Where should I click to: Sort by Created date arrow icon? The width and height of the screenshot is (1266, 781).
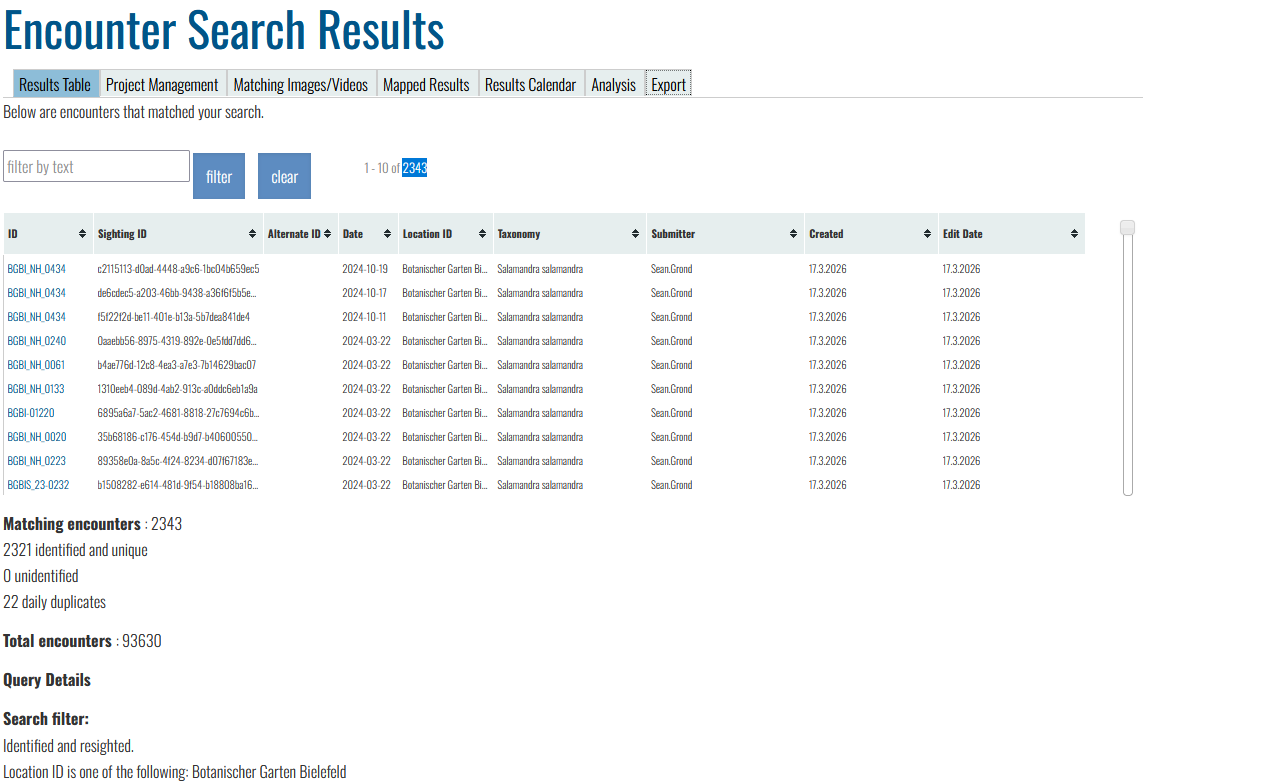coord(927,234)
